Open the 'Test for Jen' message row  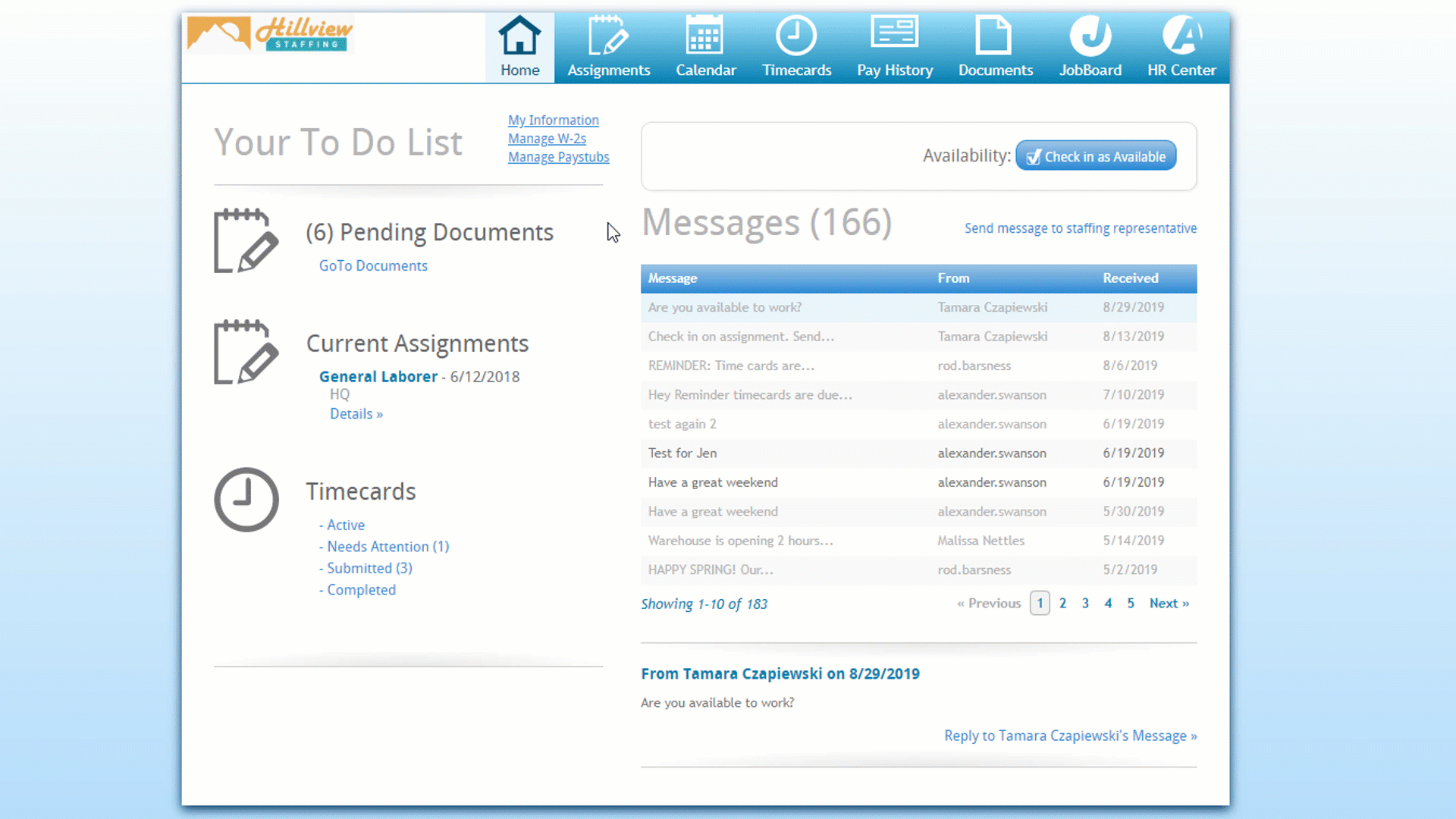click(x=682, y=453)
